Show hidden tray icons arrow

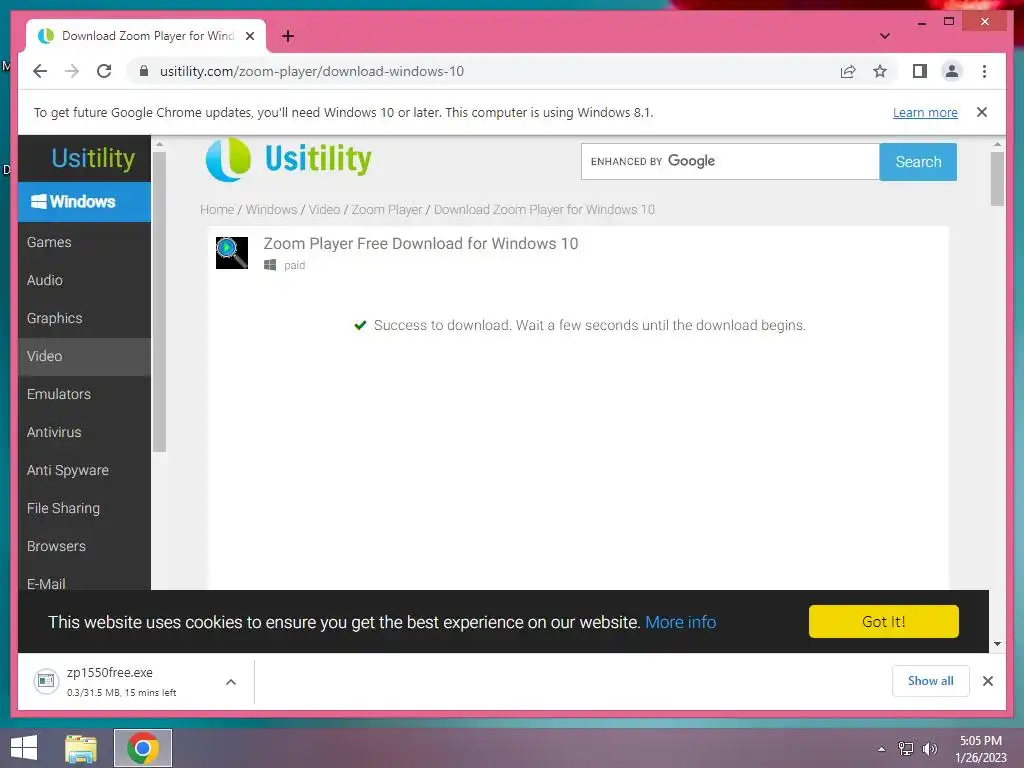[x=881, y=749]
